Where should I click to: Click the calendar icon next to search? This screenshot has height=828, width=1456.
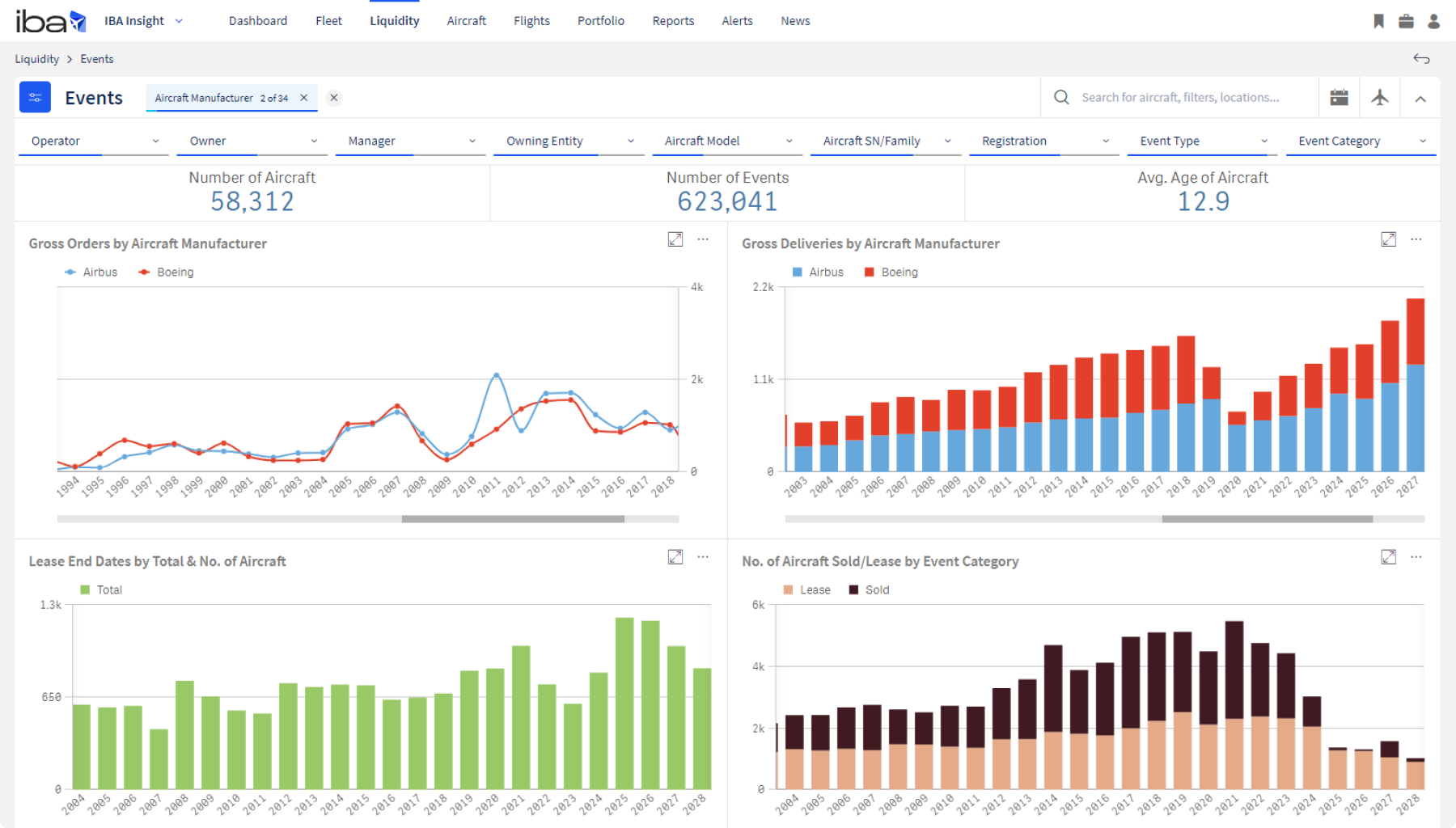tap(1339, 98)
